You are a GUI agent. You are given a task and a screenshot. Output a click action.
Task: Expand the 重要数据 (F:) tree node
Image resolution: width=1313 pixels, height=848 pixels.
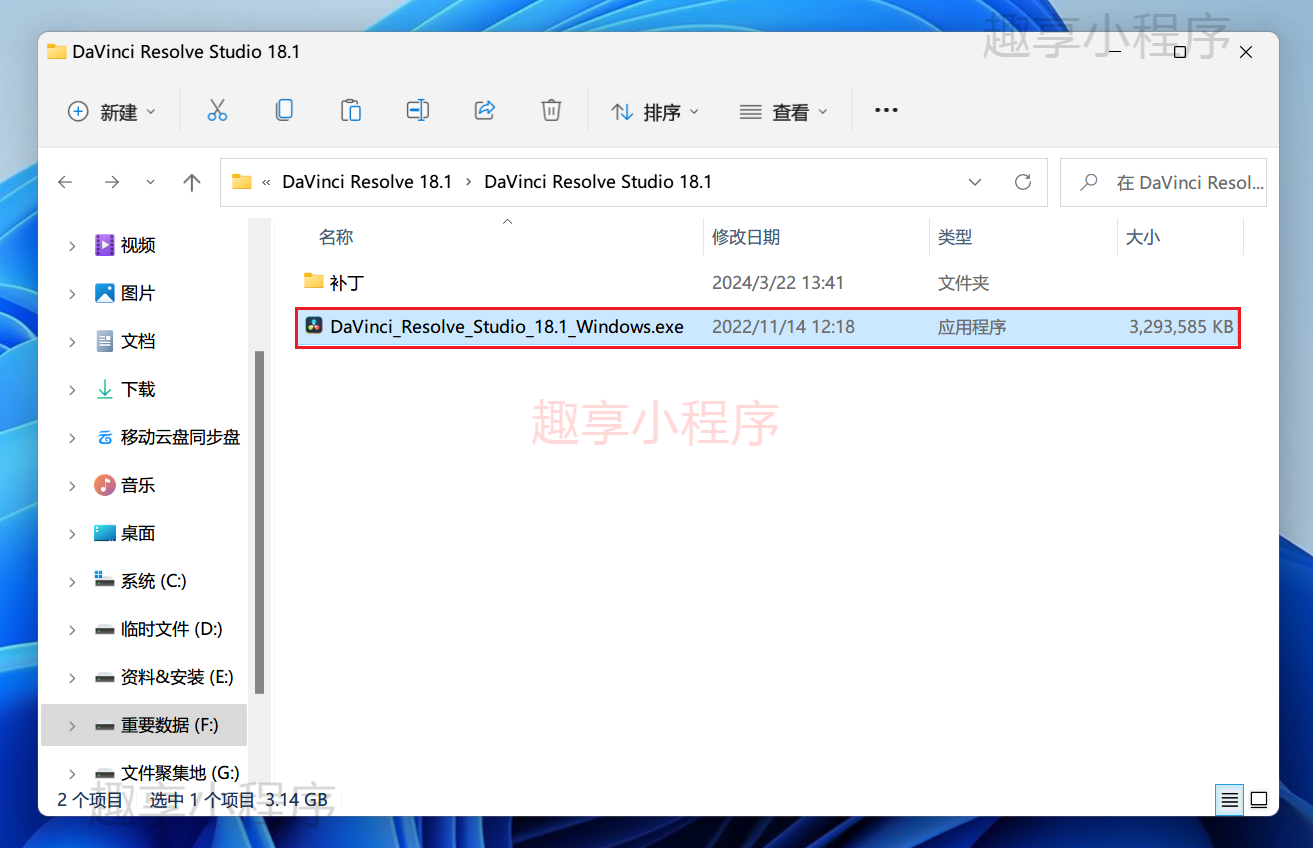[x=72, y=725]
